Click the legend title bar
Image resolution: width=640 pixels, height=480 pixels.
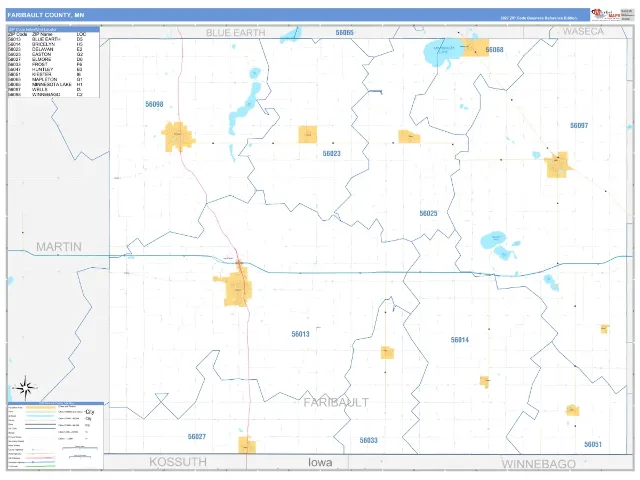[56, 403]
